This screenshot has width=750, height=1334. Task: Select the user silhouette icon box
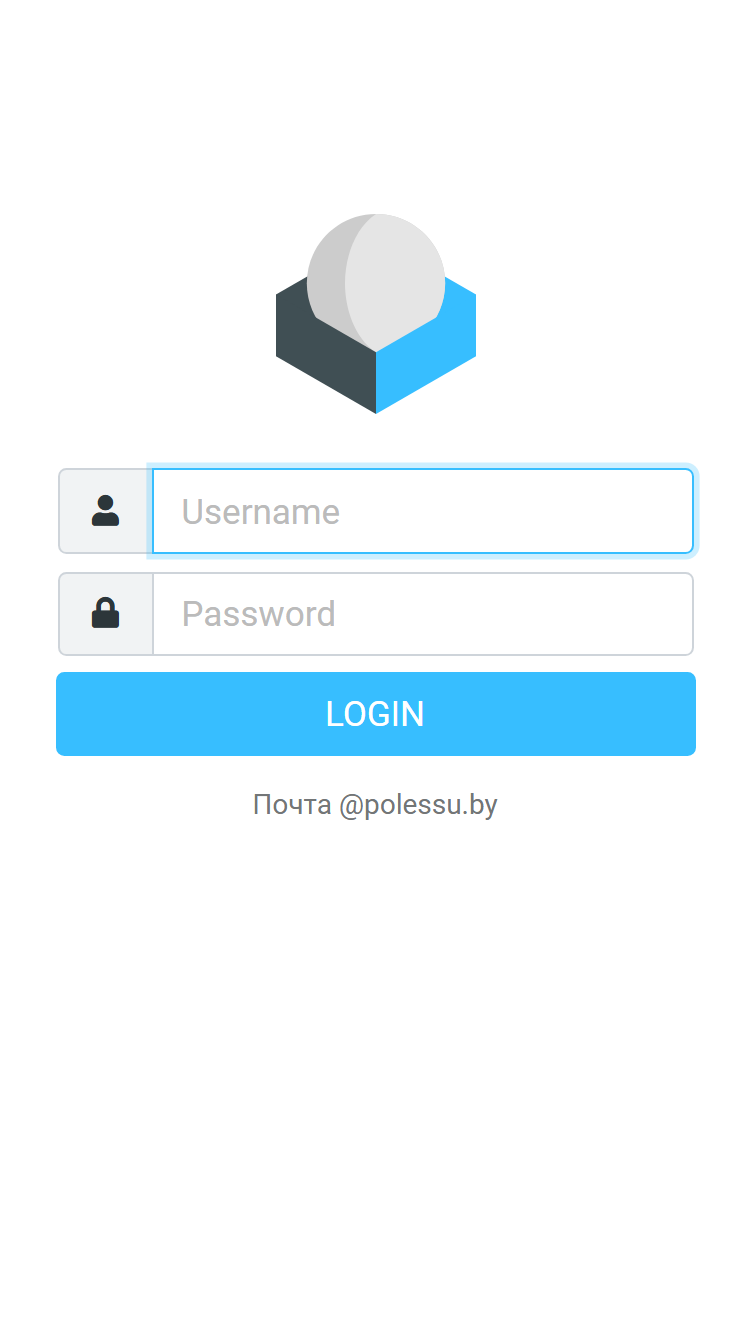pyautogui.click(x=106, y=511)
